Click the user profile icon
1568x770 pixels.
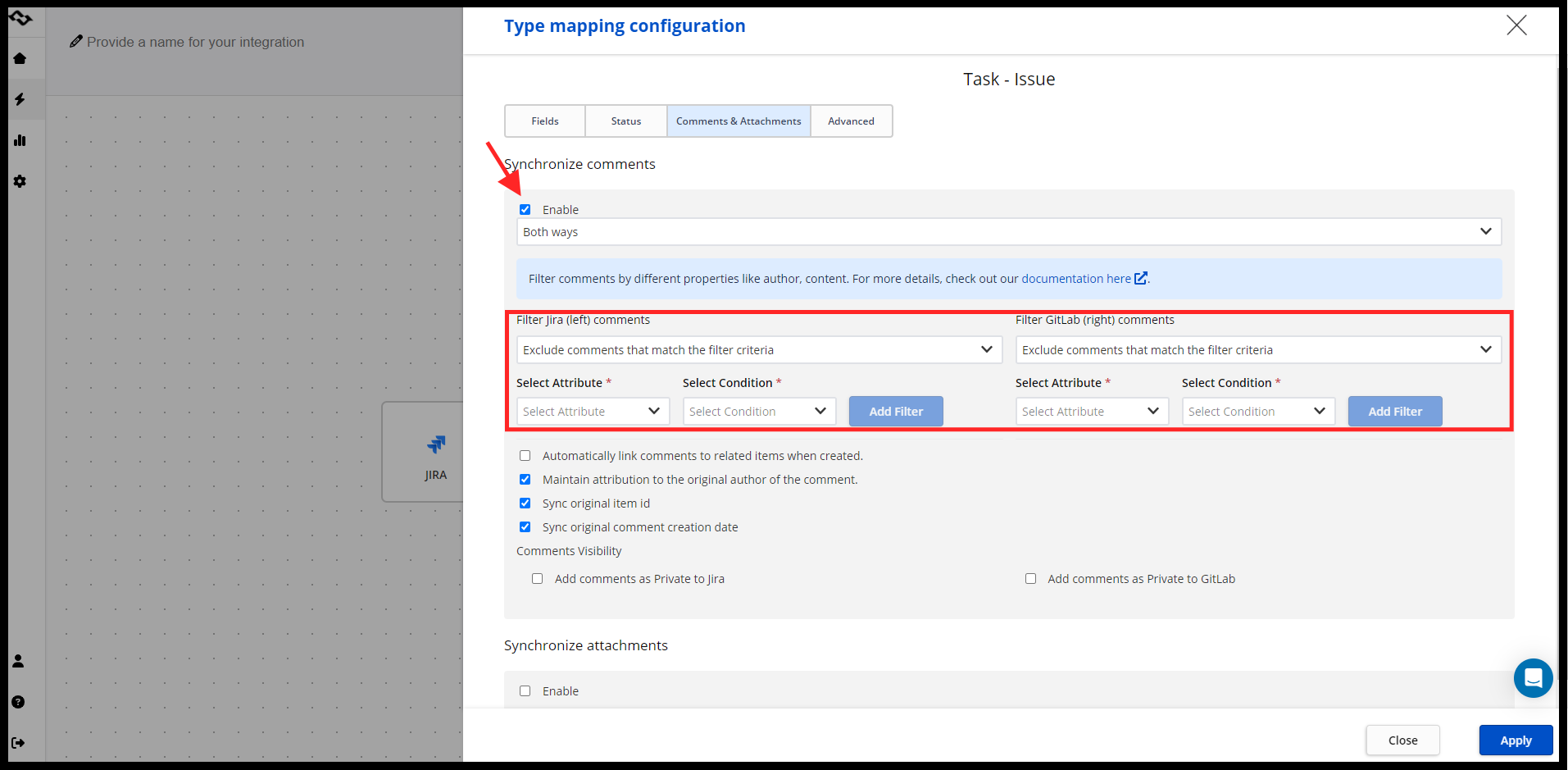click(x=18, y=661)
